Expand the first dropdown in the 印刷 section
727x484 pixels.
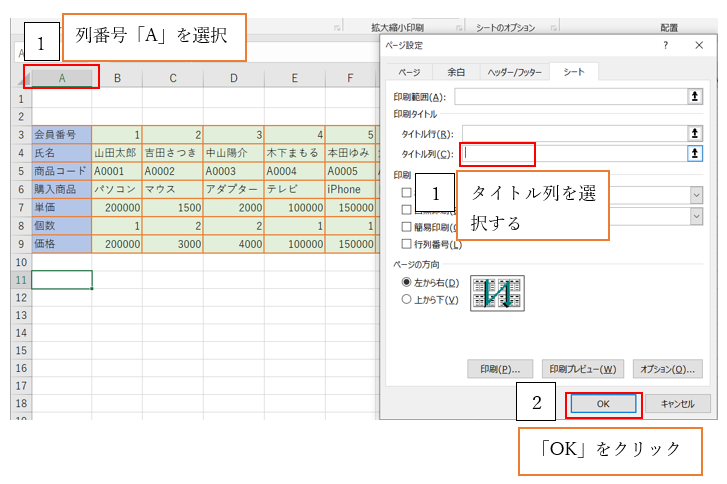coord(696,193)
